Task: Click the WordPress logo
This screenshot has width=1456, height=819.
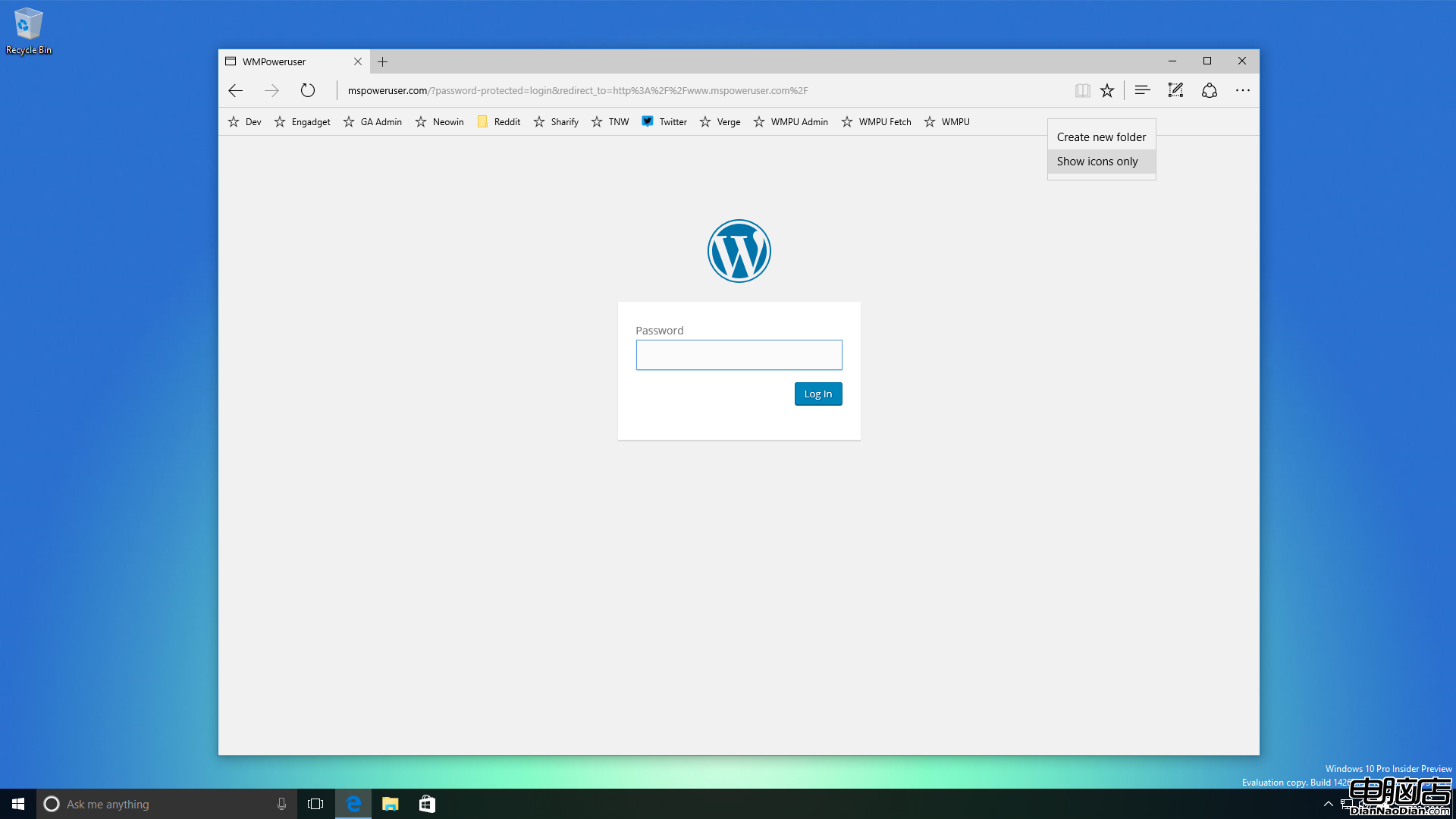Action: (739, 251)
